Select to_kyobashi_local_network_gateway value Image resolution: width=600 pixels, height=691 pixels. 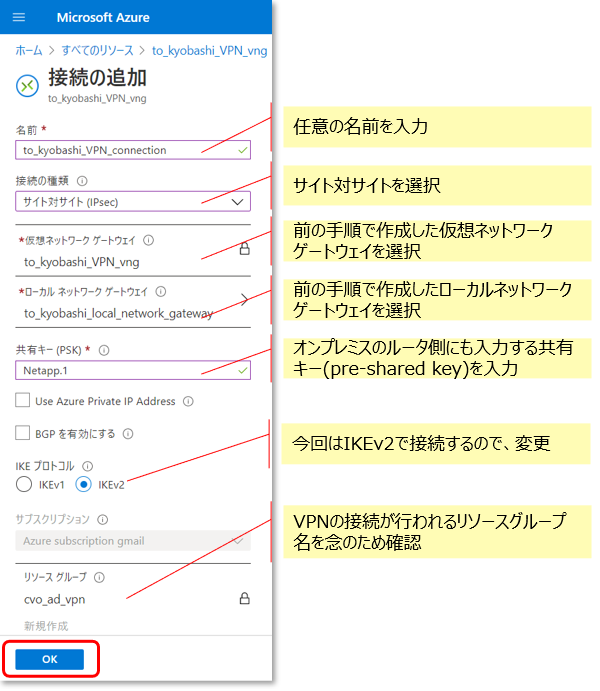[x=119, y=313]
